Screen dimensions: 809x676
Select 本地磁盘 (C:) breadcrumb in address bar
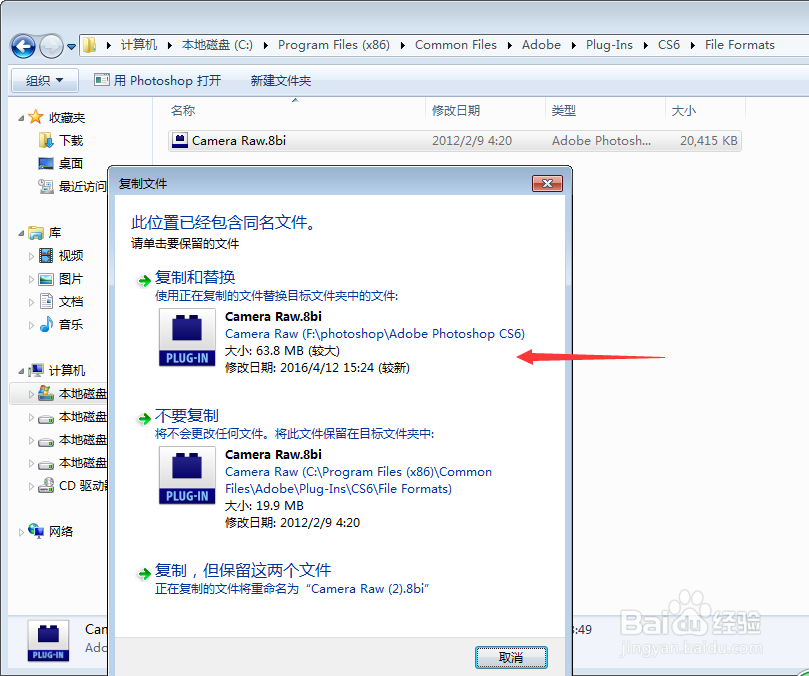click(217, 45)
